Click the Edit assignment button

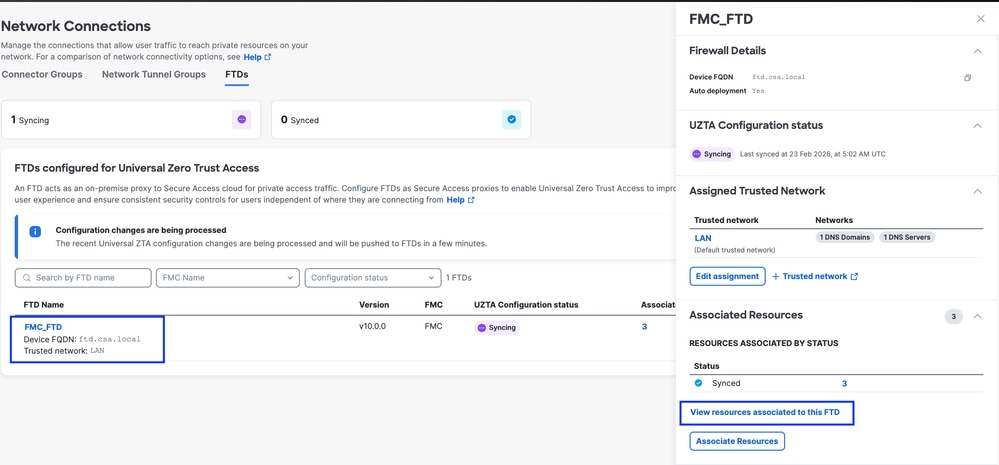click(728, 276)
